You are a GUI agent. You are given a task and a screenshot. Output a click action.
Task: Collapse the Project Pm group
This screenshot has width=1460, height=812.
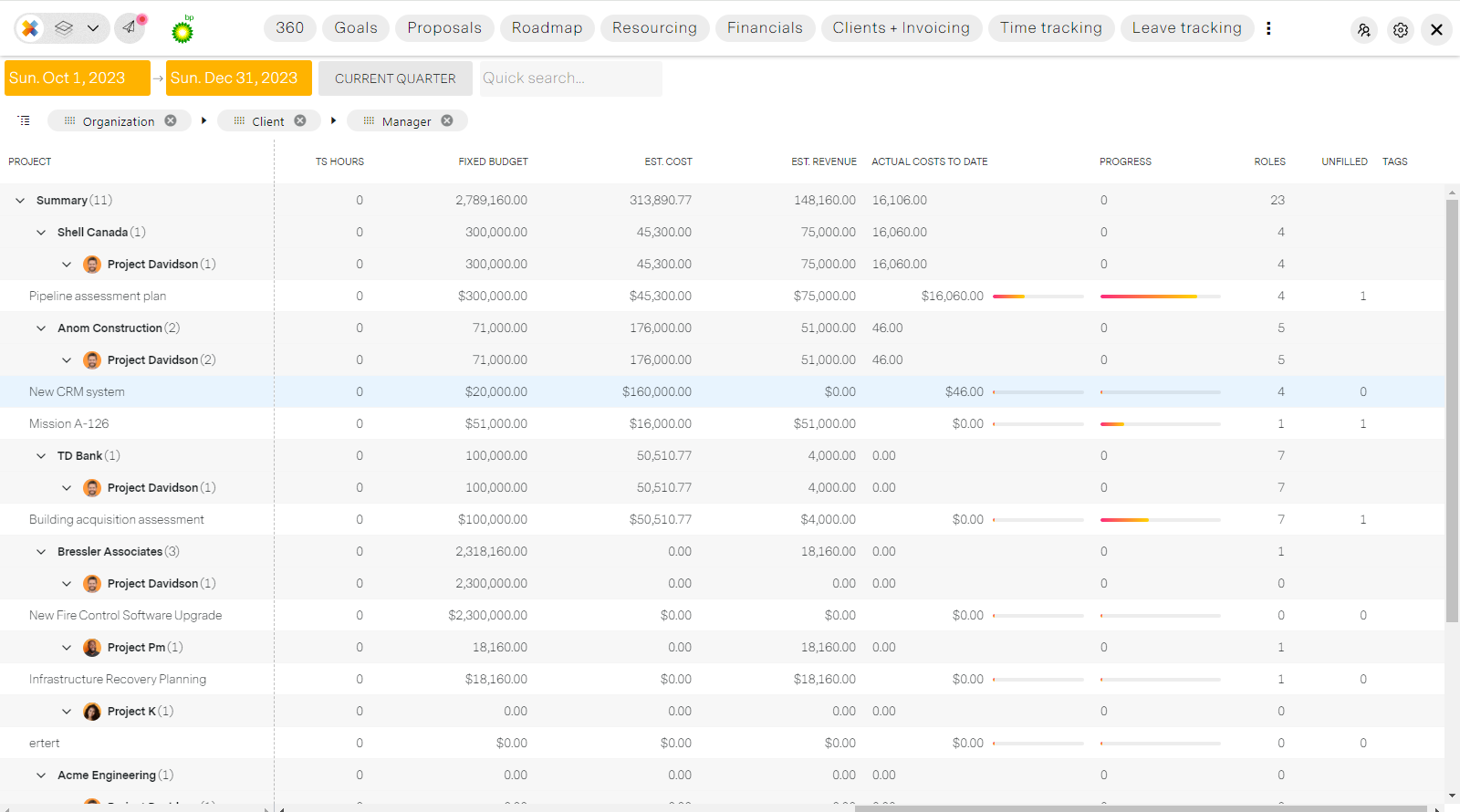(67, 648)
